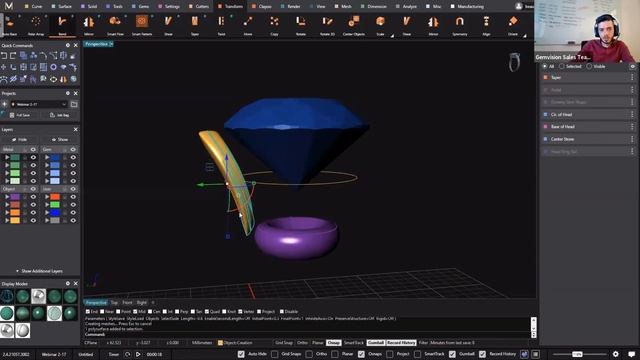Select the Align tool
This screenshot has height=360, width=640.
[486, 25]
